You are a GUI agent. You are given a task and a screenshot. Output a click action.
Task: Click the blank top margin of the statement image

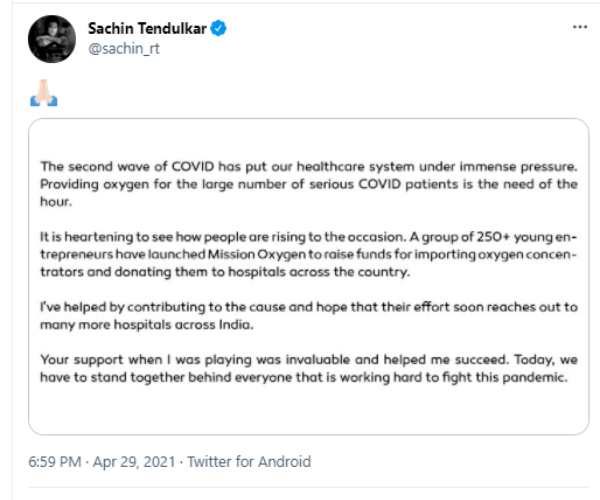click(307, 138)
